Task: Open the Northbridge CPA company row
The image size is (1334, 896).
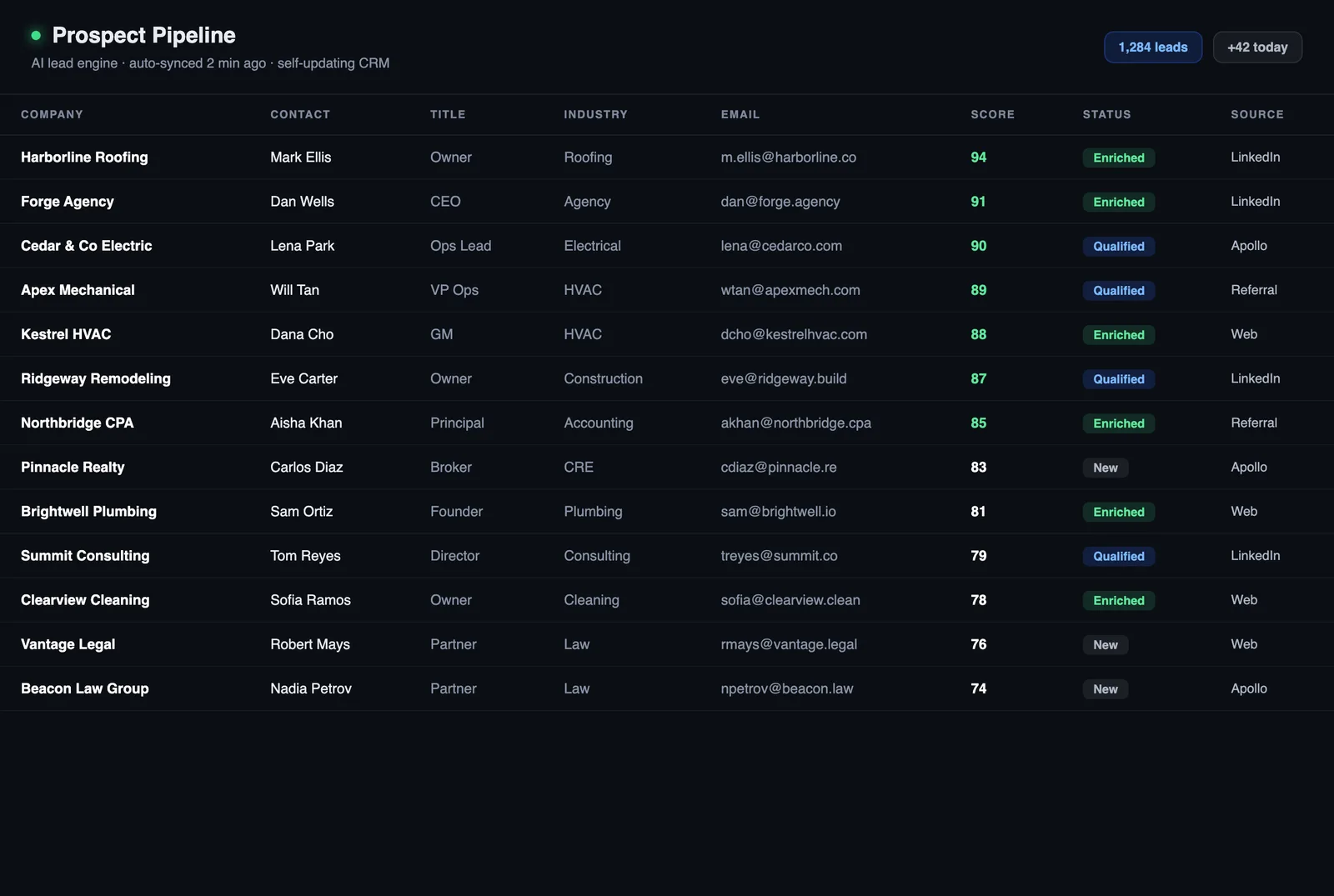Action: click(667, 423)
